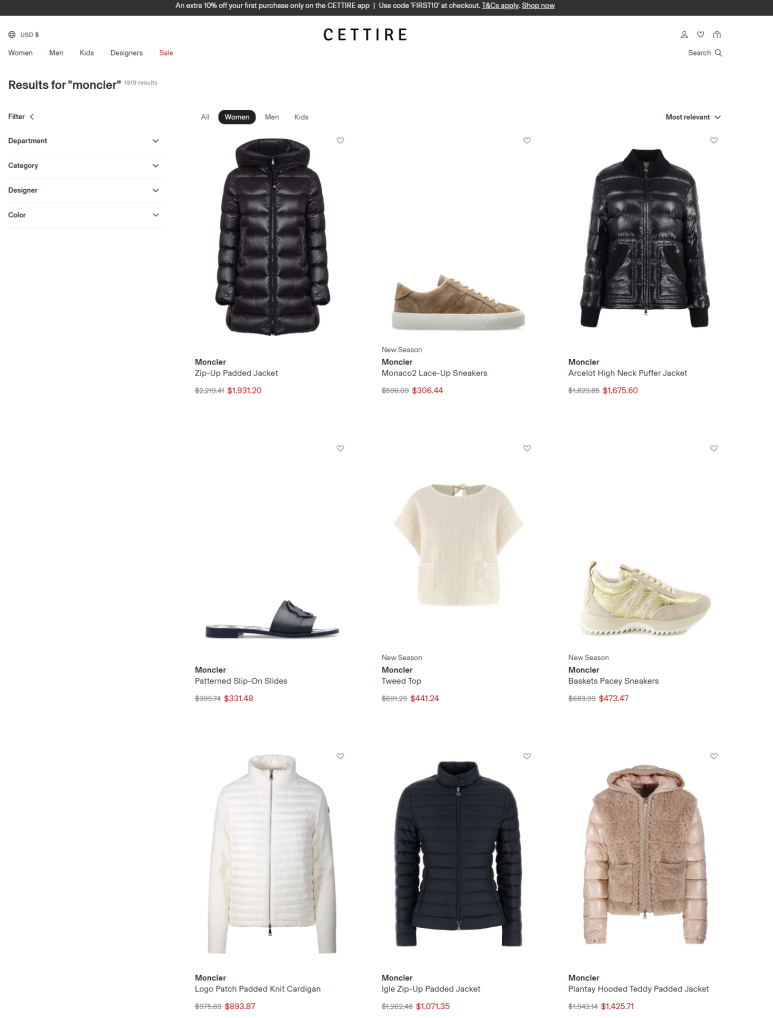Favorite the Monaco2 Lace-Up Sneakers heart
Screen dimensions: 773x1018
pos(527,140)
